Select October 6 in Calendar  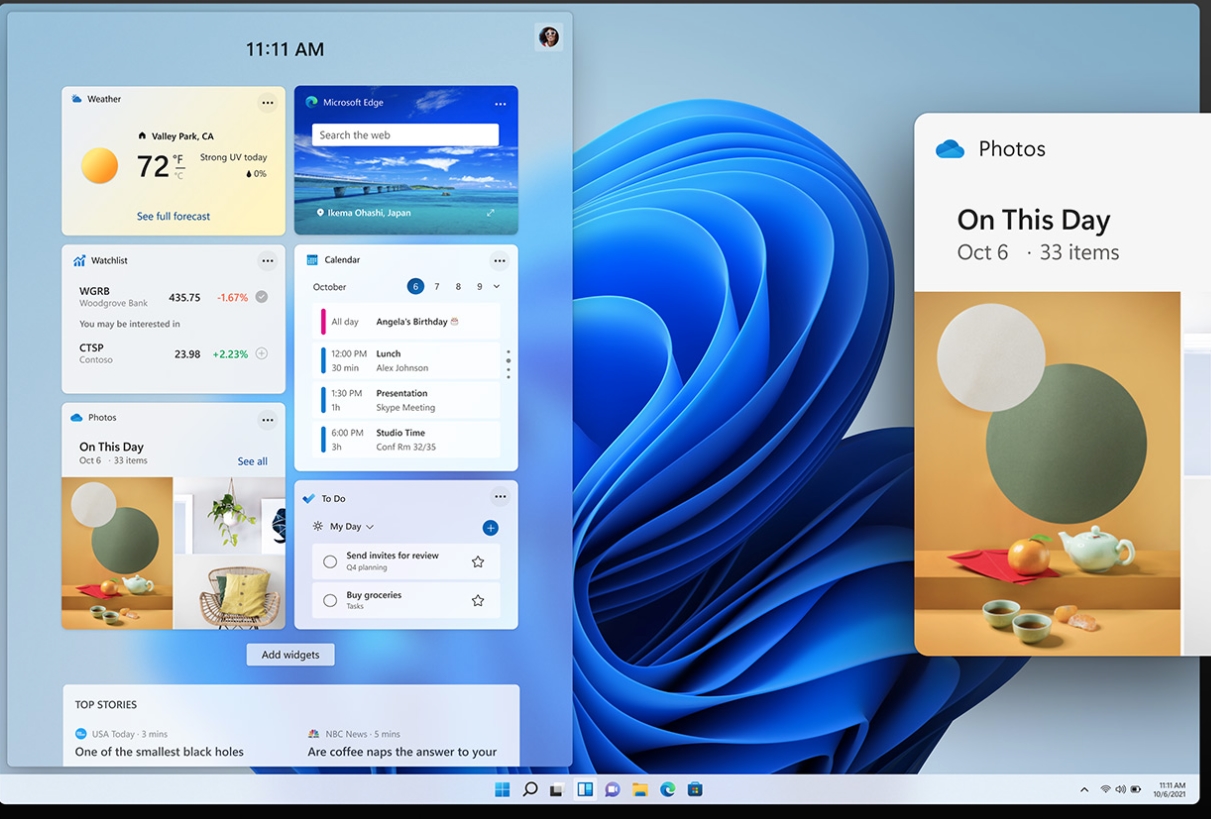pyautogui.click(x=415, y=287)
